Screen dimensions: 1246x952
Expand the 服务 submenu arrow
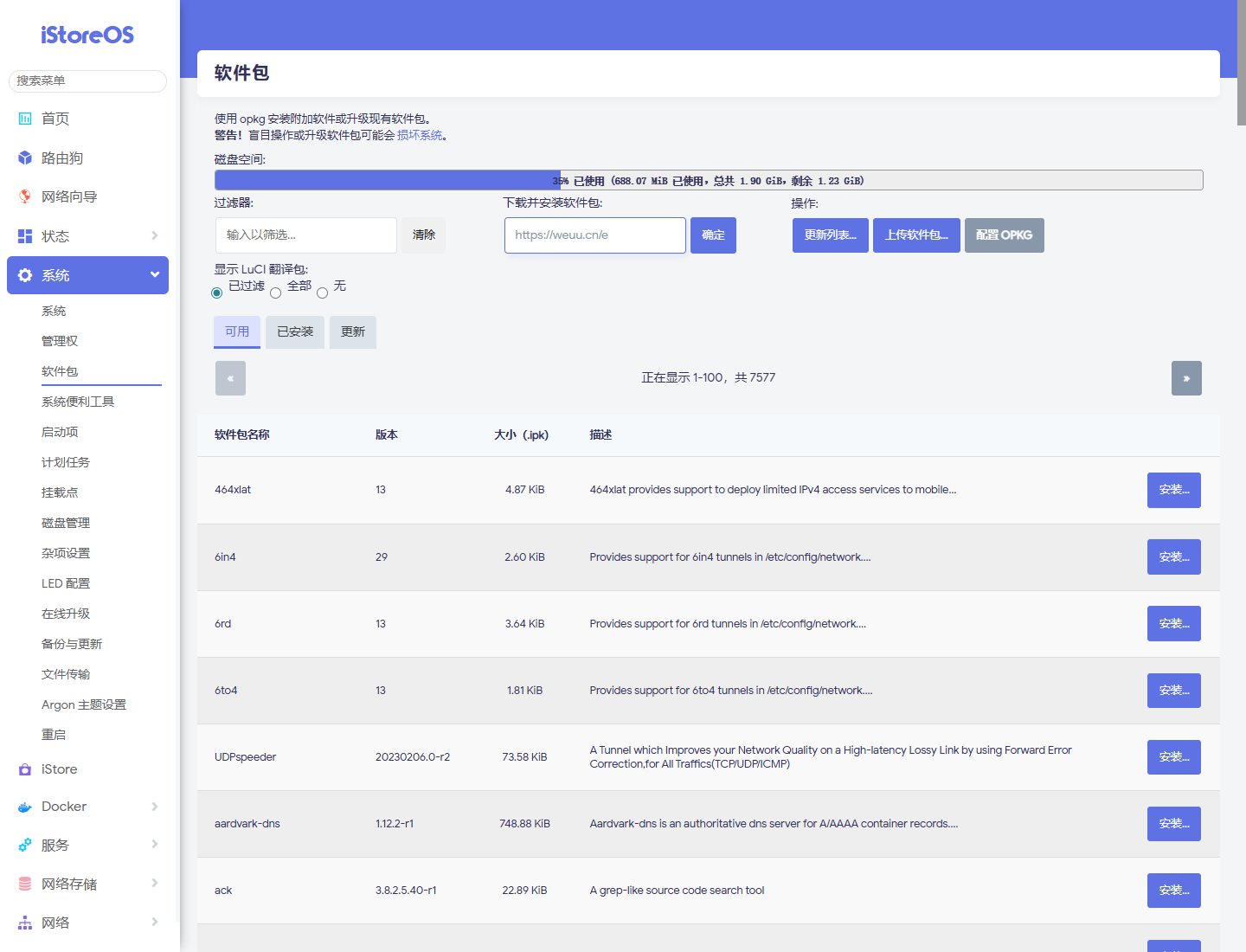pyautogui.click(x=155, y=845)
